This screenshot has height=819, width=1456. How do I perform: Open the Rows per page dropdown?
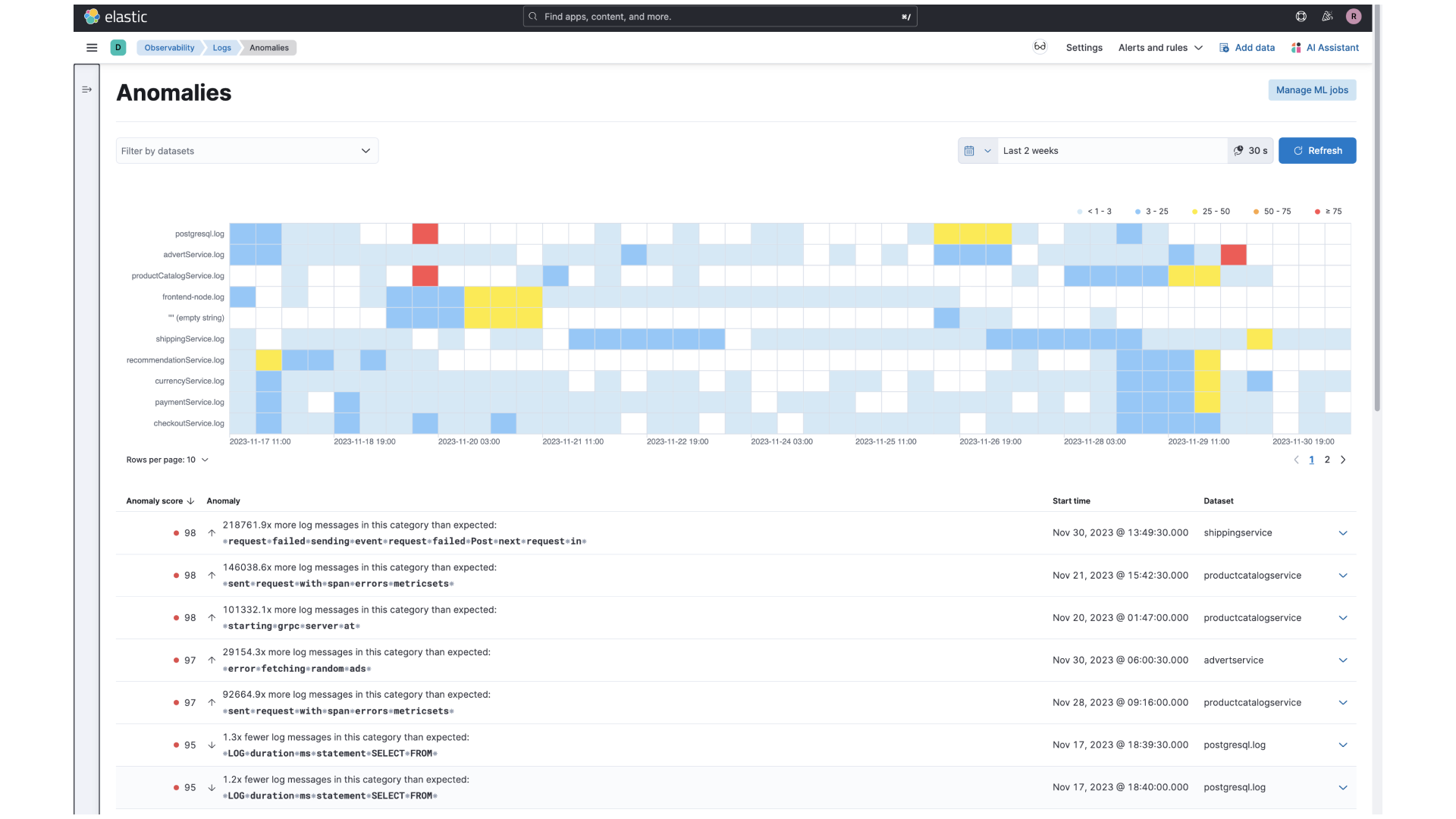coord(167,460)
